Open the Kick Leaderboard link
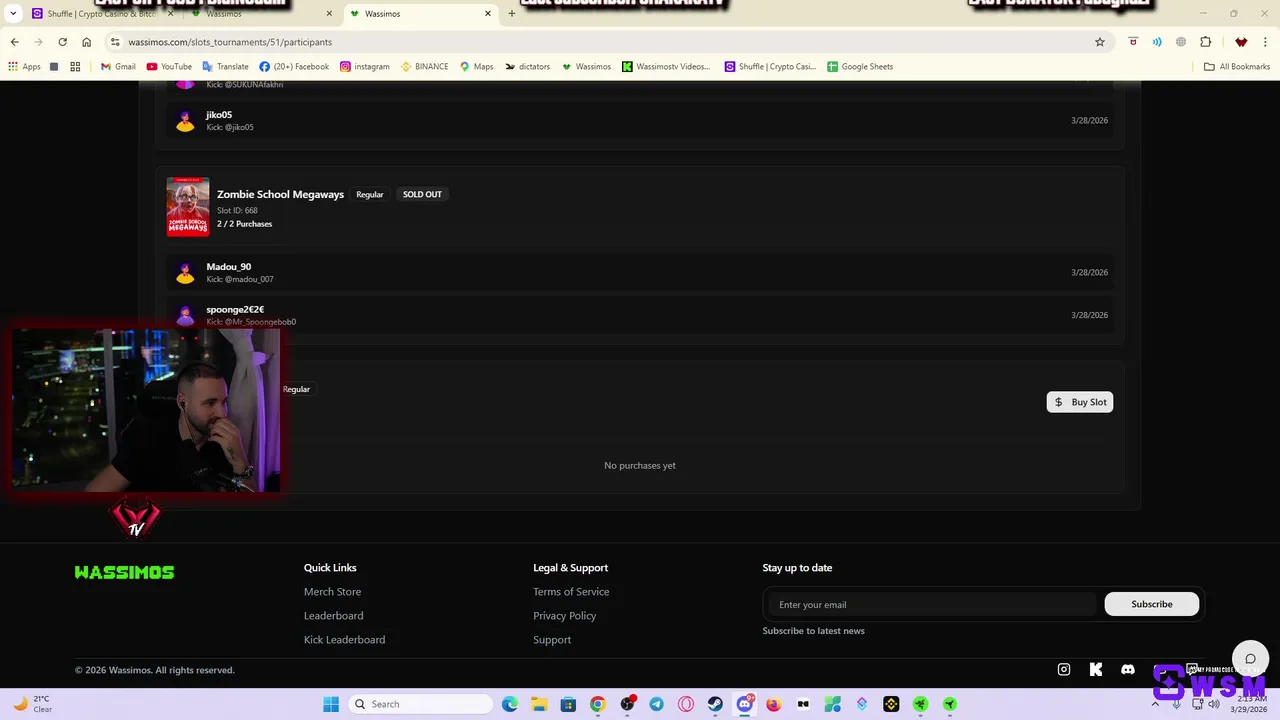Image resolution: width=1280 pixels, height=720 pixels. point(344,640)
